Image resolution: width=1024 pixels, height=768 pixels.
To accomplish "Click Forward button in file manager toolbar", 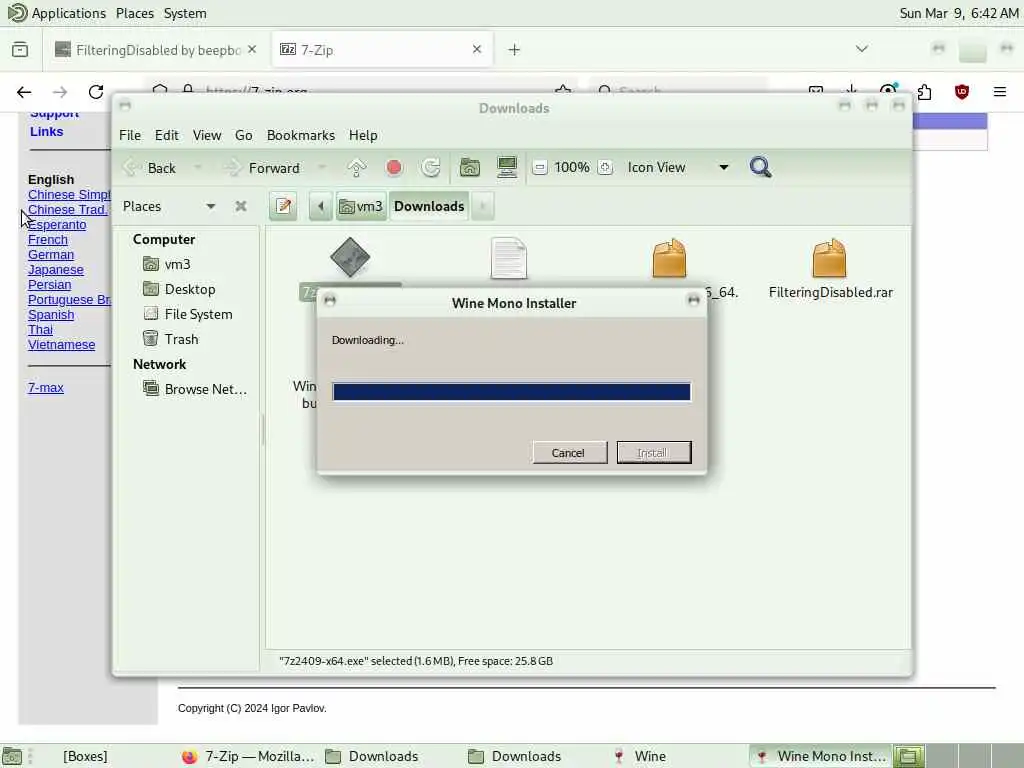I will tap(263, 168).
